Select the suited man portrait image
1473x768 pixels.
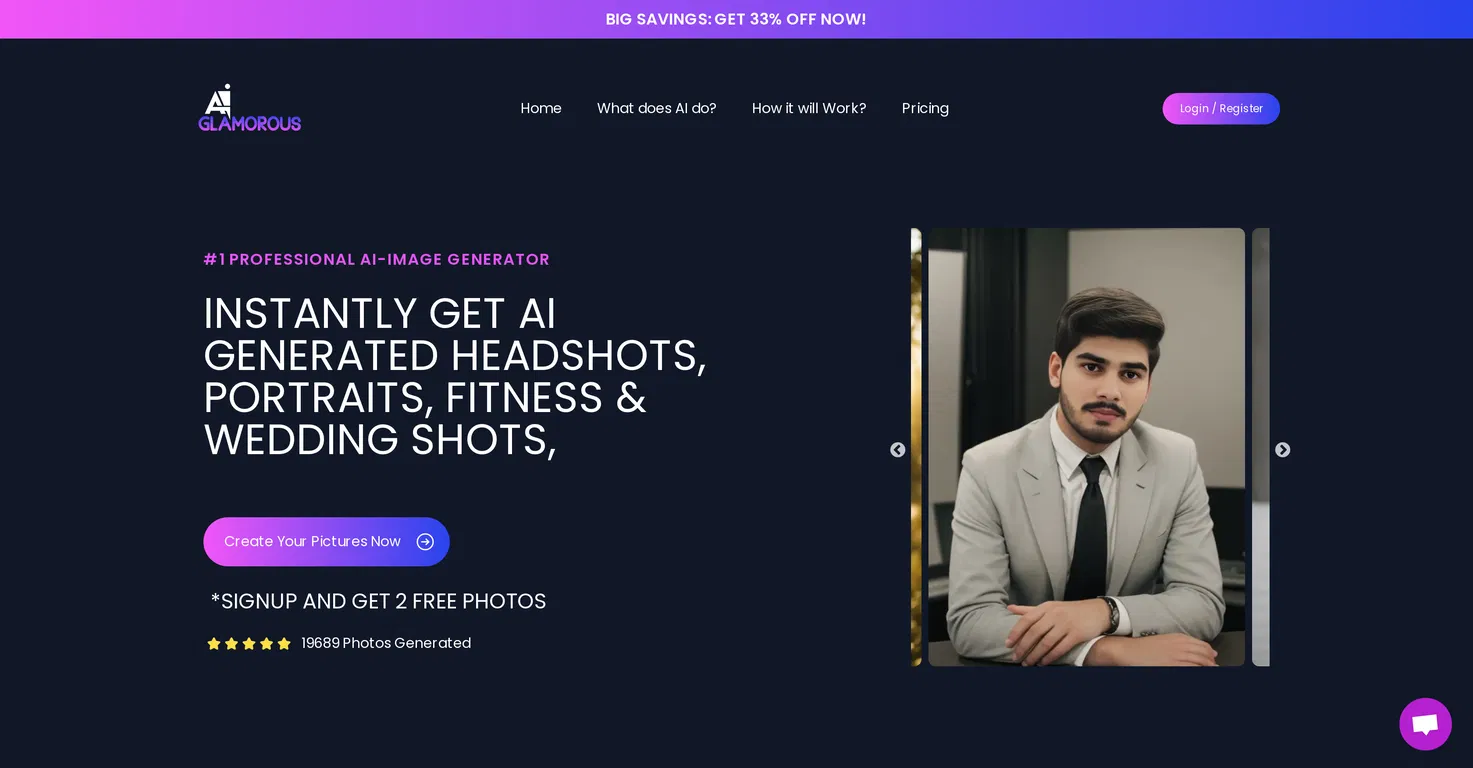1086,447
